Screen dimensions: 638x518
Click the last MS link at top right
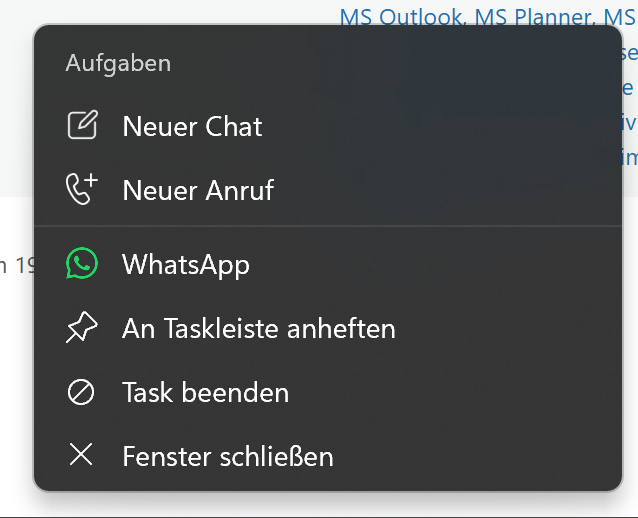(x=619, y=16)
